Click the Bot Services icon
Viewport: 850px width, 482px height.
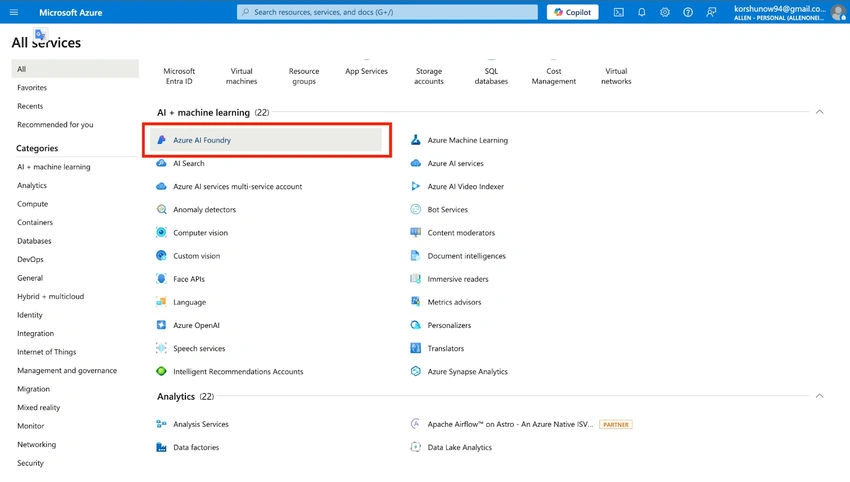pos(416,209)
